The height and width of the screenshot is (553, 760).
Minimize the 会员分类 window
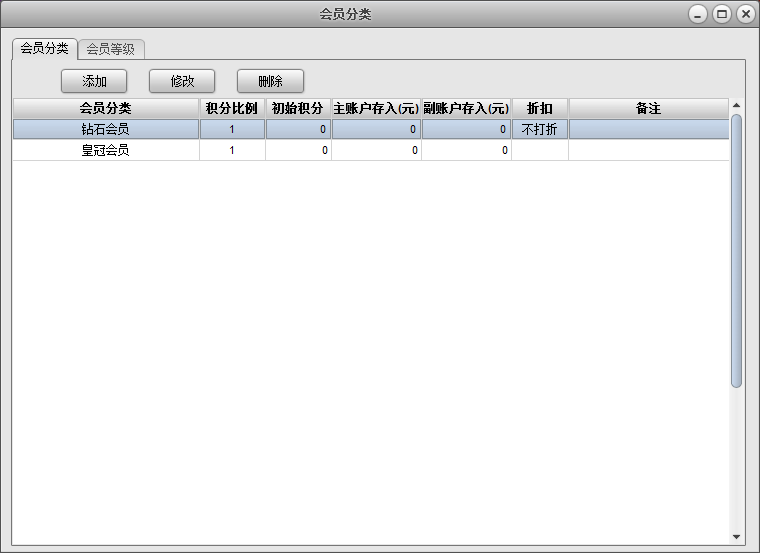tap(697, 14)
